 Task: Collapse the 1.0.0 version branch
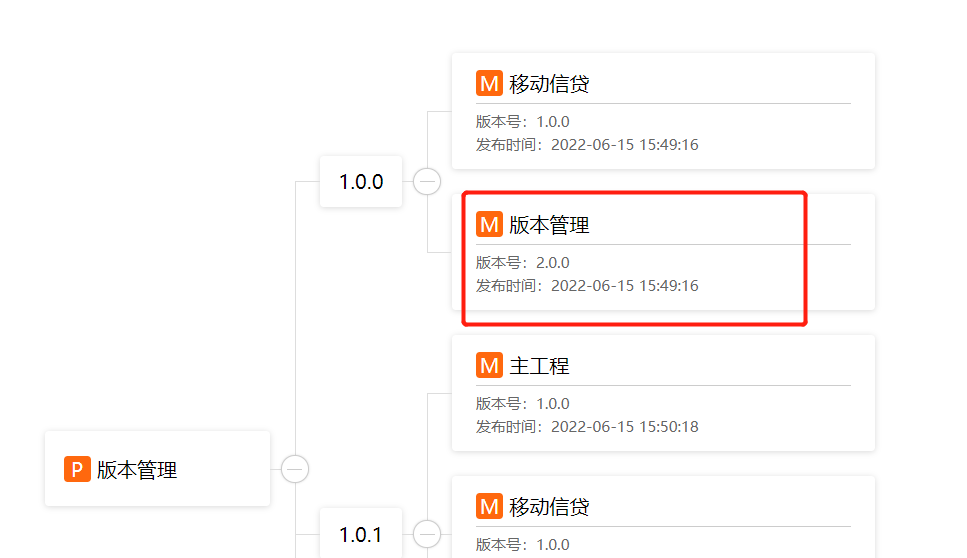pyautogui.click(x=427, y=182)
